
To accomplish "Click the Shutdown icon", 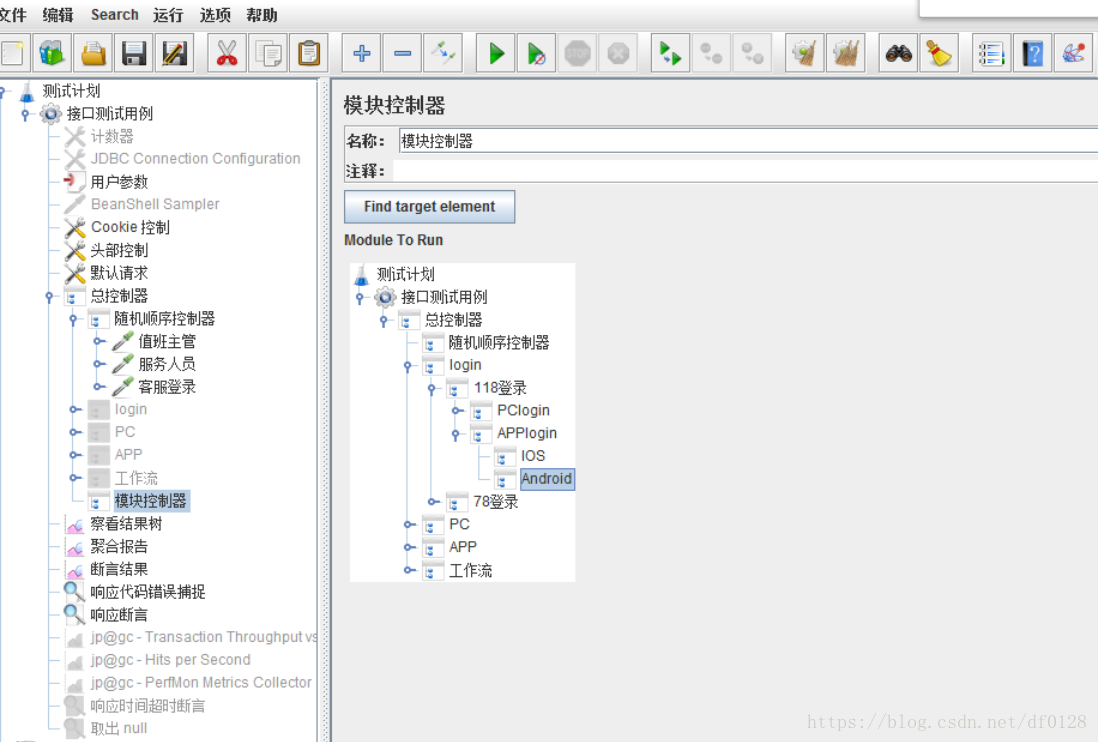I will 618,53.
